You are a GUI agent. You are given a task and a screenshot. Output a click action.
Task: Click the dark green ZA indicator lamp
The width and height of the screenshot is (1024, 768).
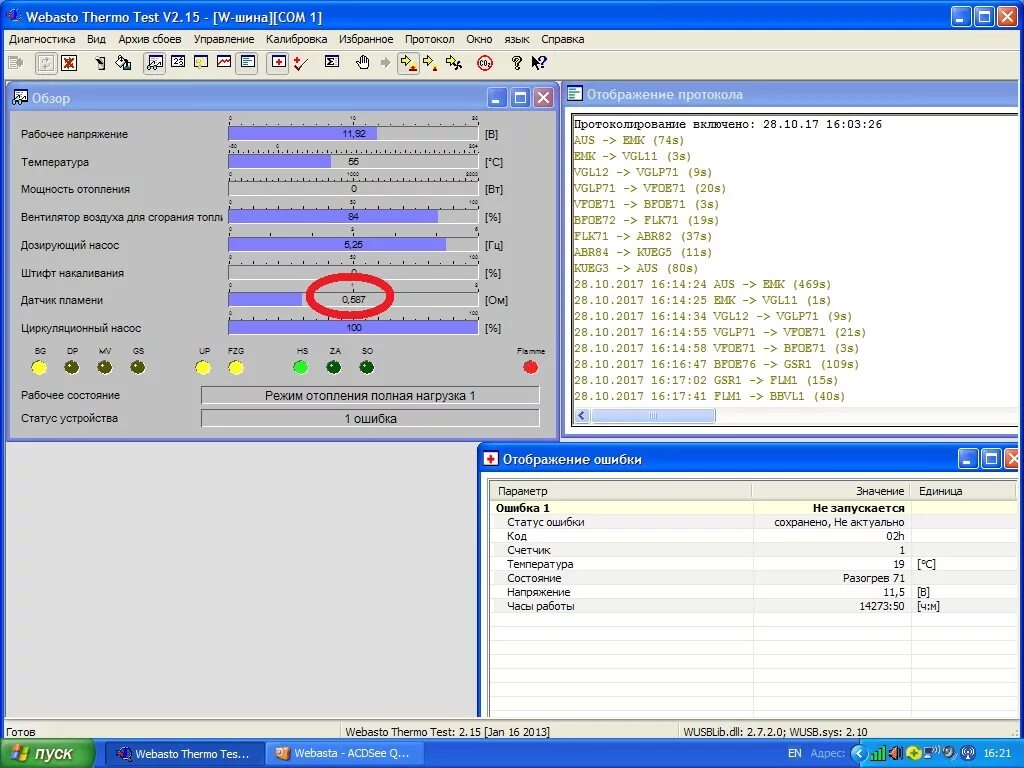(334, 367)
